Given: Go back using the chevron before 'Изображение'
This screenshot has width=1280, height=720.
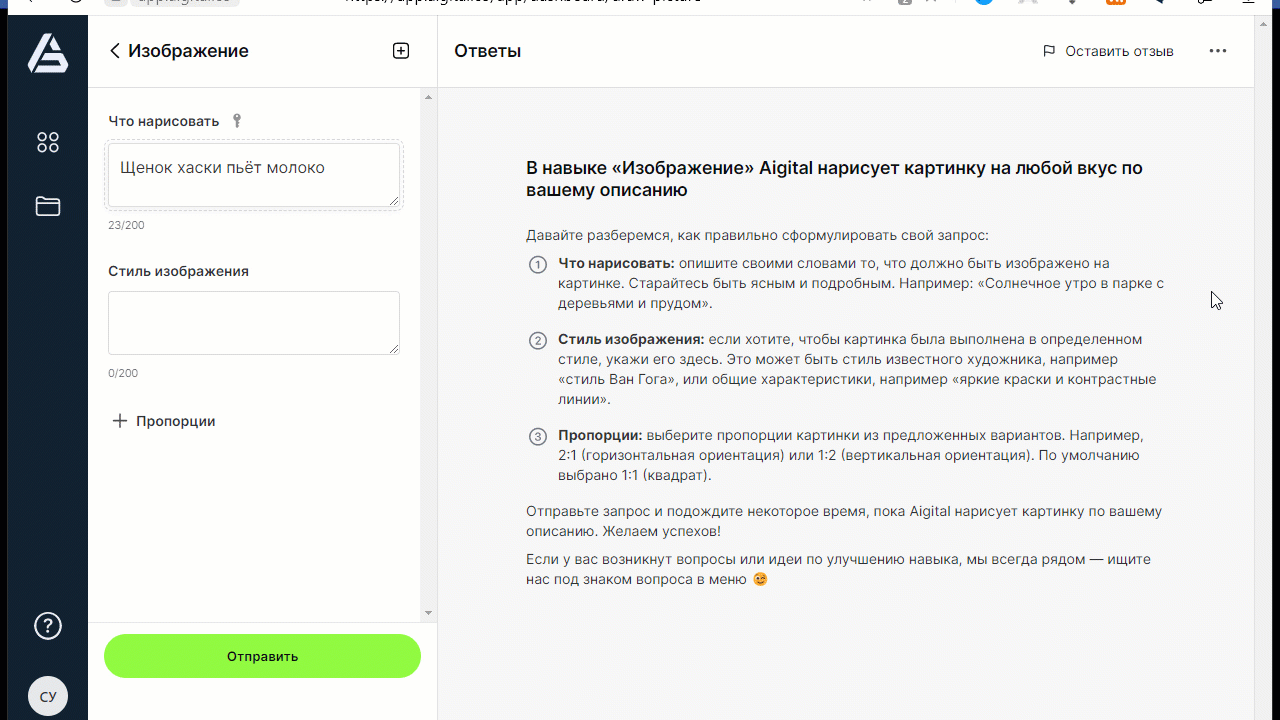Looking at the screenshot, I should point(114,50).
